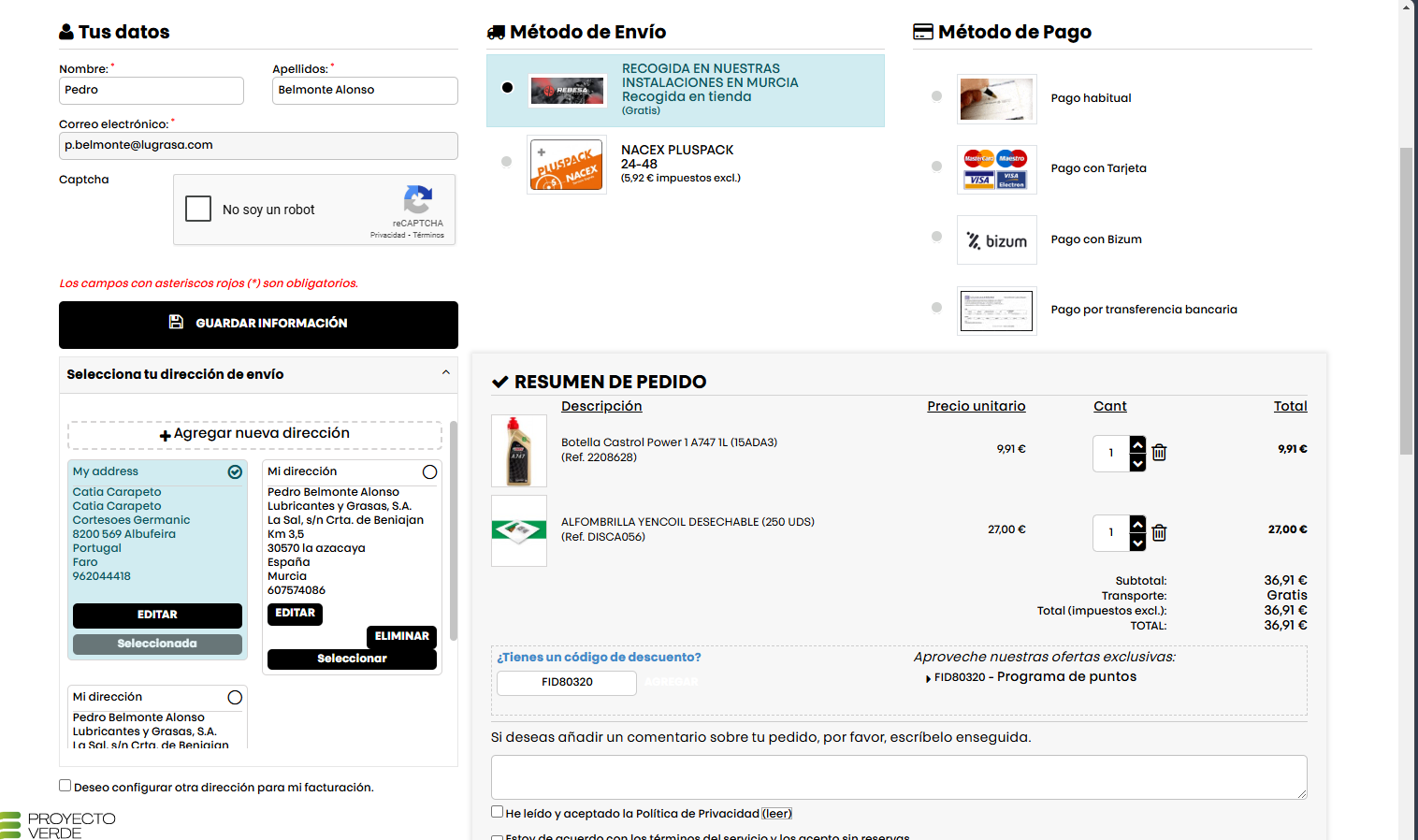
Task: Open the Castrol Power 1 product thumbnail
Action: click(519, 451)
